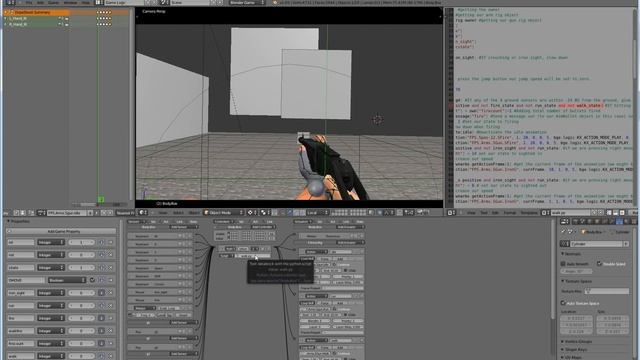Open the Text Editor editor type selector

[451, 213]
